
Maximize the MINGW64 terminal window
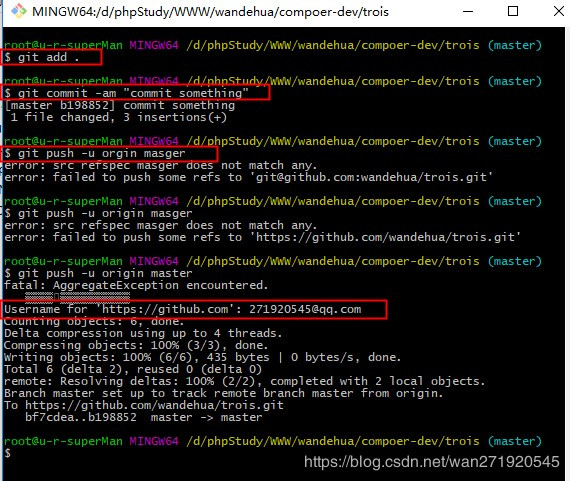click(x=513, y=11)
